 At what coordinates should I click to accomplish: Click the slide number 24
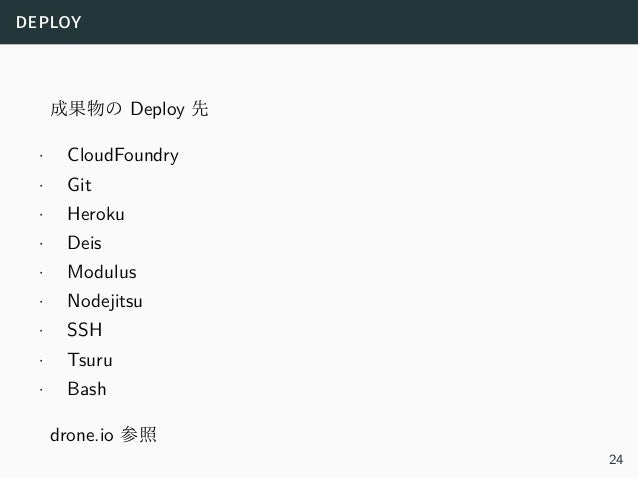click(616, 459)
